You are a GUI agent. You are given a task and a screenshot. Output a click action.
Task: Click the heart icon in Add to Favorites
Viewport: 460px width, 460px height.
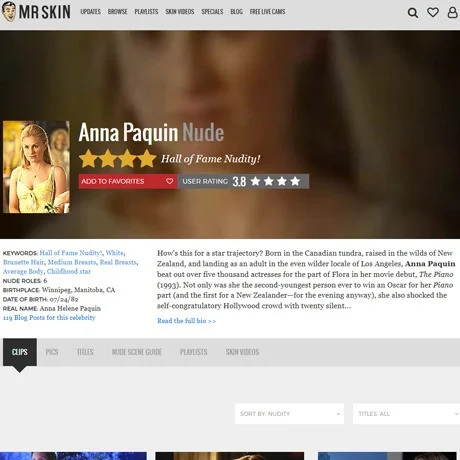(x=169, y=181)
